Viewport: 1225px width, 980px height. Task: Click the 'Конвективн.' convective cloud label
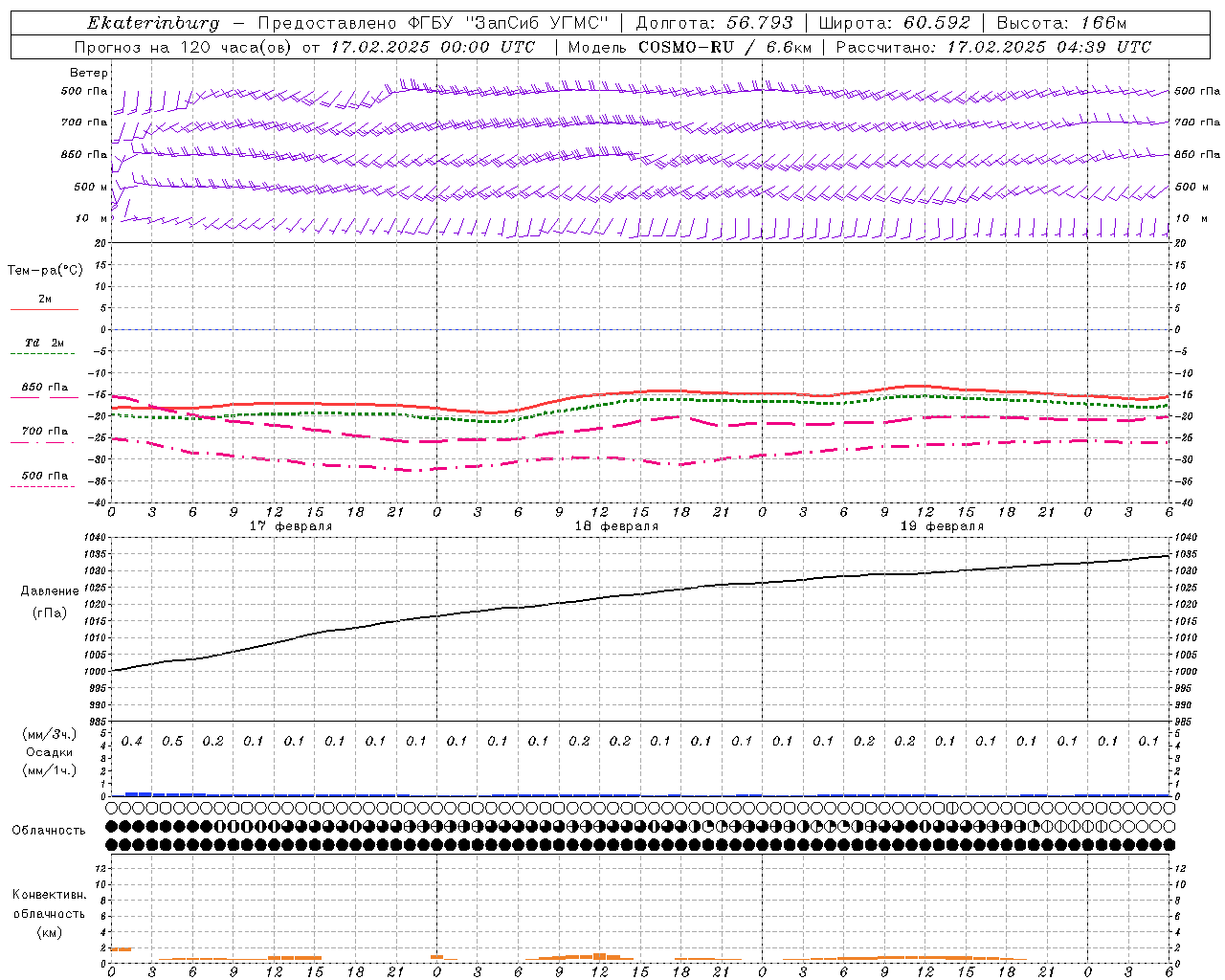(50, 895)
